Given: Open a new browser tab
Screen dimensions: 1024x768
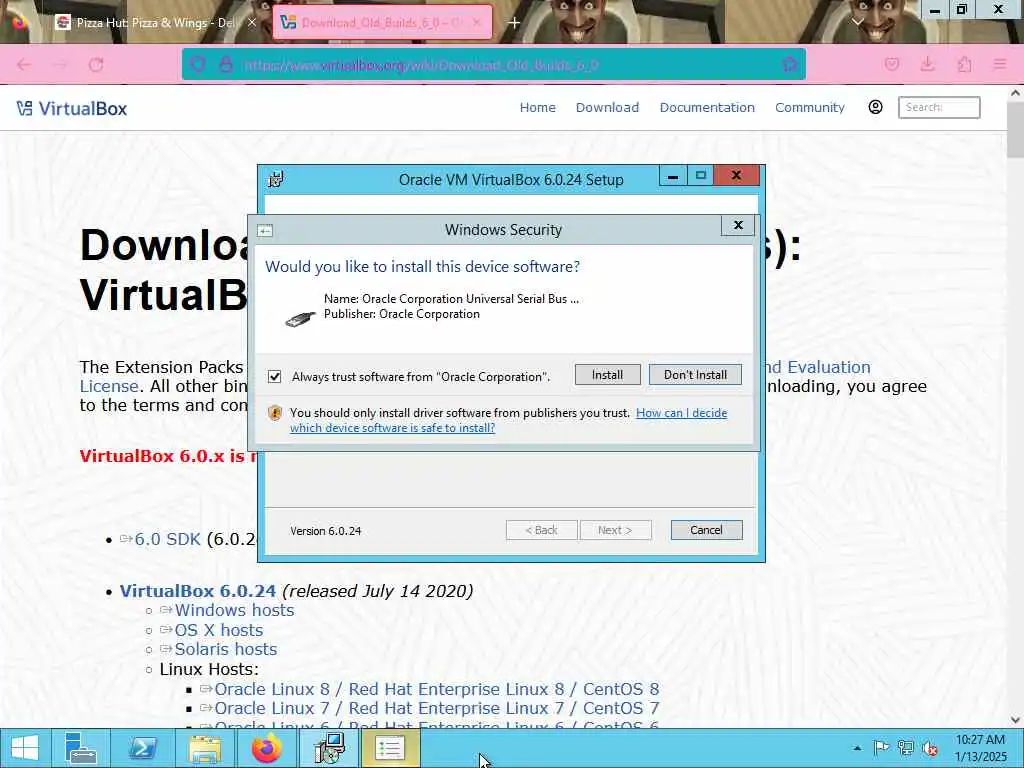Looking at the screenshot, I should tap(515, 23).
